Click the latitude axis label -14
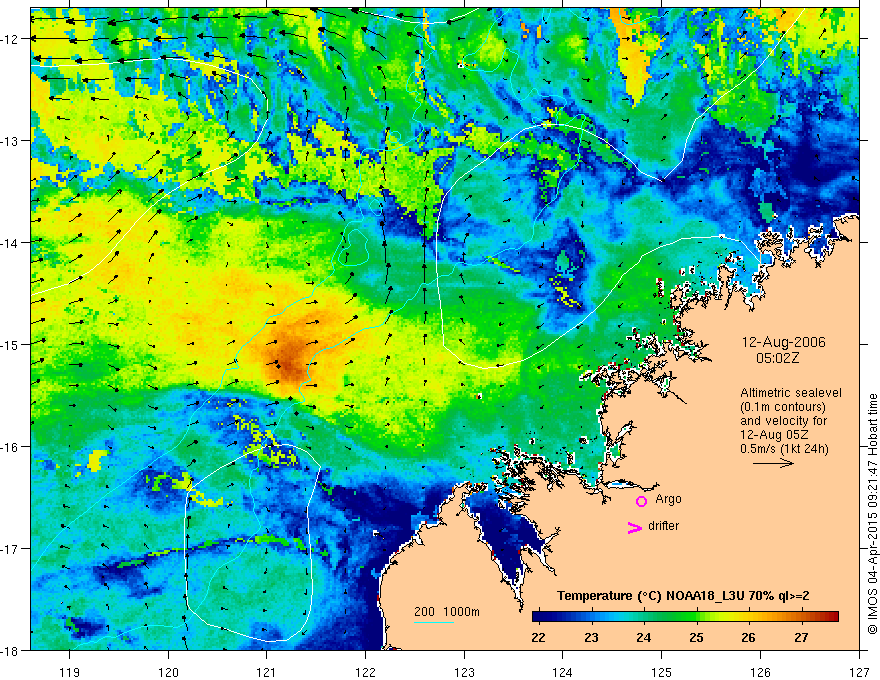The height and width of the screenshot is (680, 880). [x=11, y=243]
